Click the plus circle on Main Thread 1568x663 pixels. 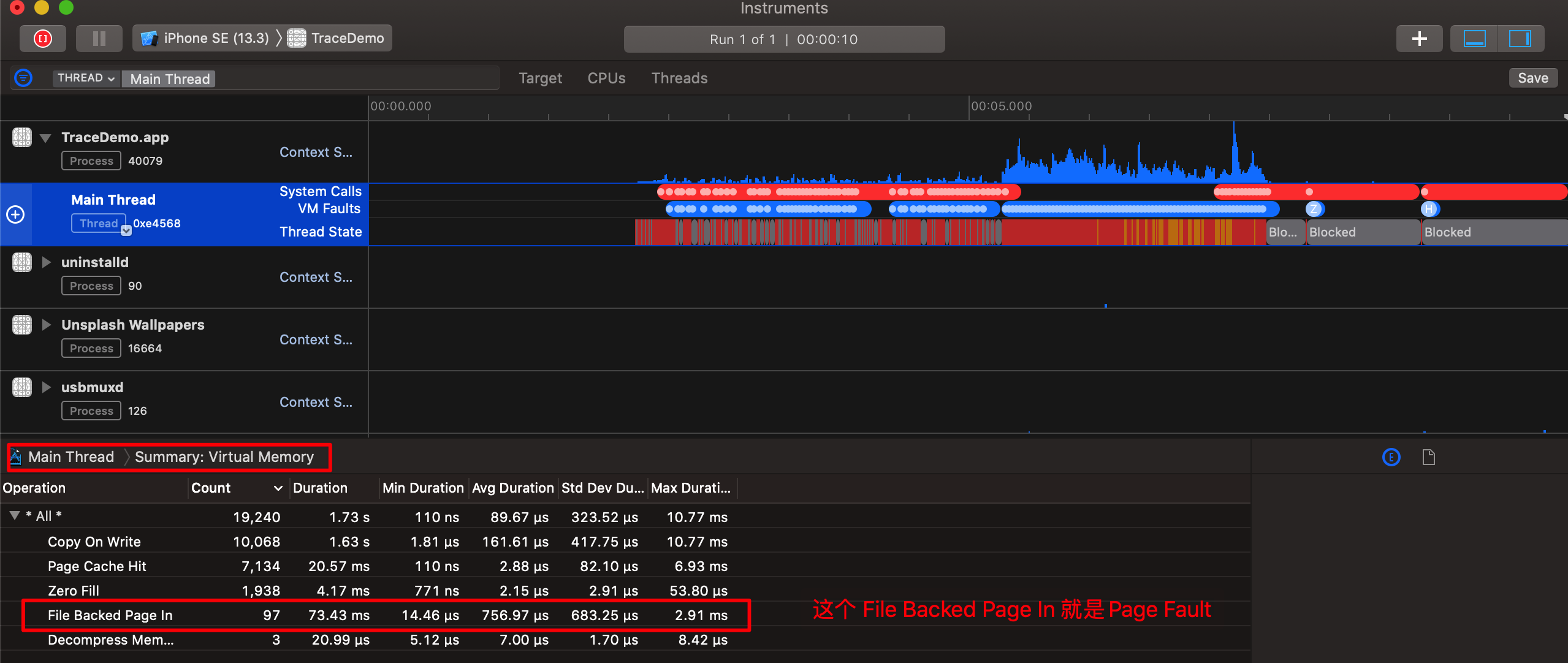pos(15,214)
